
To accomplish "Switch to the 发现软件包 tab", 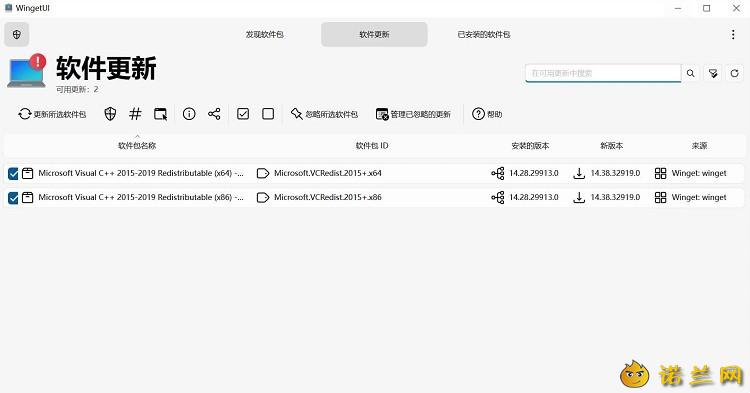I will click(265, 34).
